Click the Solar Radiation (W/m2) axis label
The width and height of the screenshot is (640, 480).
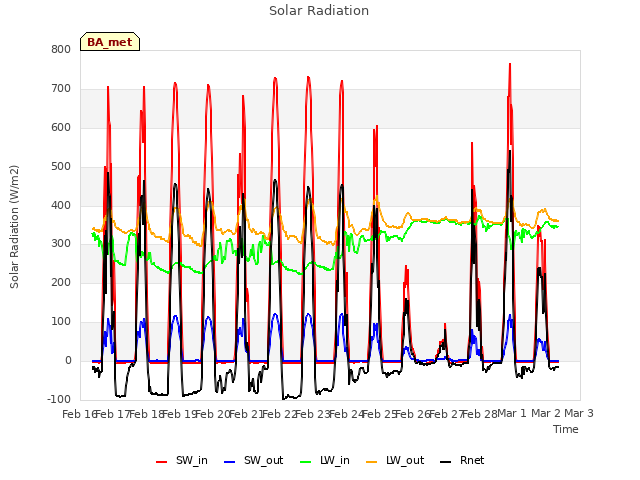point(14,227)
